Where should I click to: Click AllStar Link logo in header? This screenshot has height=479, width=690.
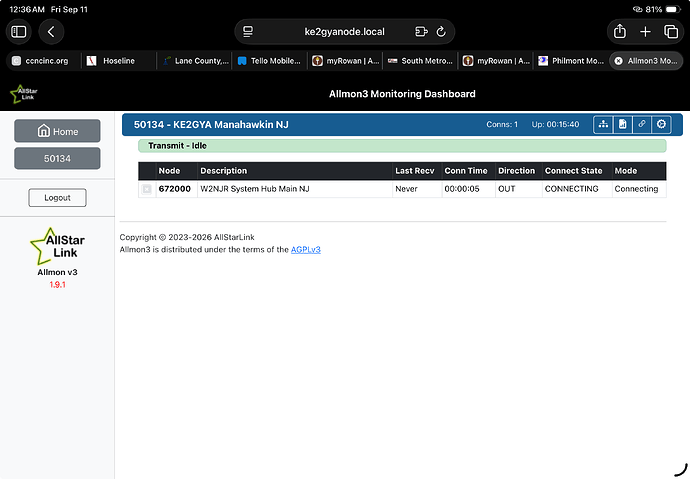point(24,94)
